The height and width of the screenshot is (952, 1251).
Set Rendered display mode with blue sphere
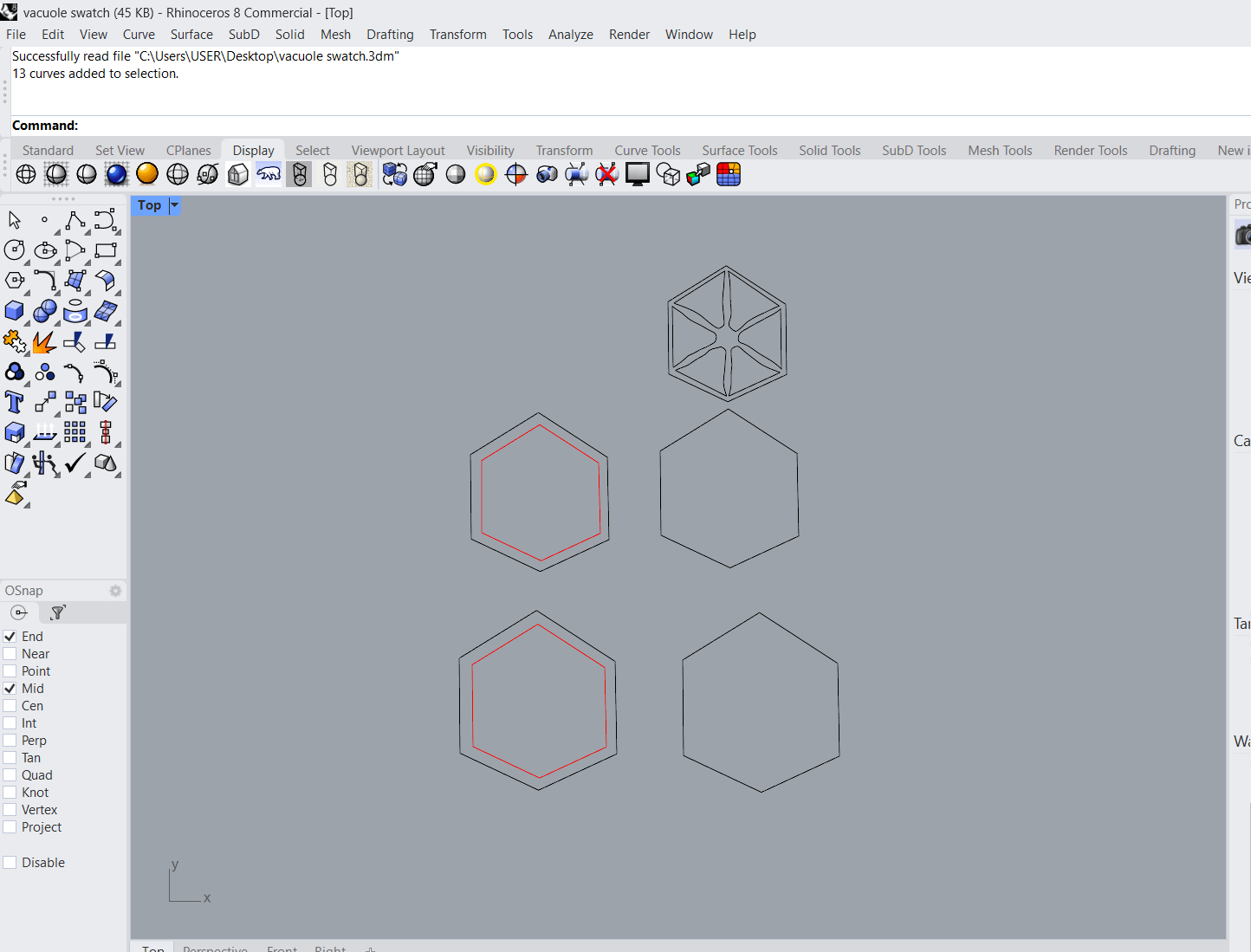coord(117,174)
